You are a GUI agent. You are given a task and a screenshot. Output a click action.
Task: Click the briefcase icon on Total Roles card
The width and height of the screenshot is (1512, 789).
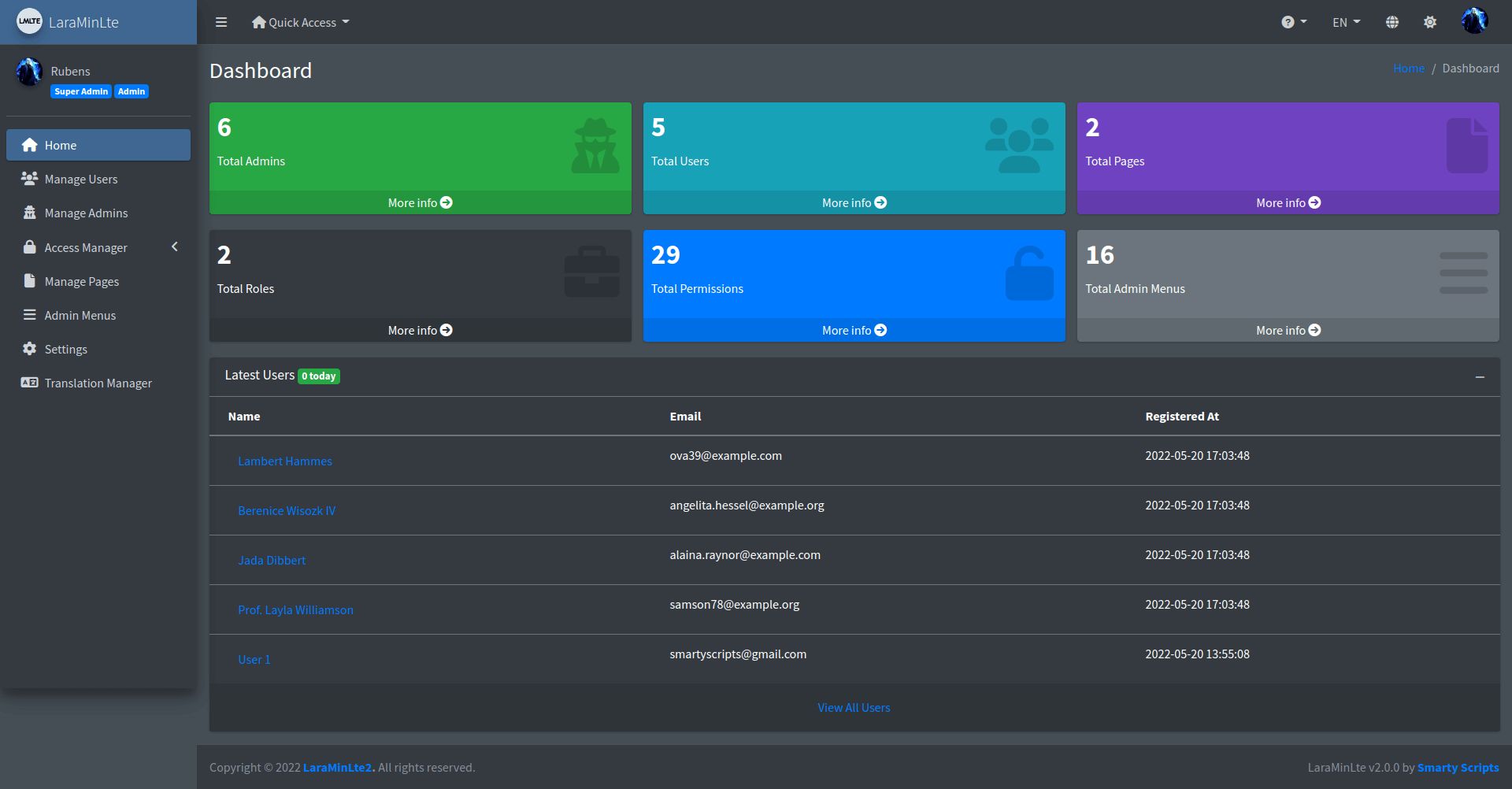[x=592, y=272]
